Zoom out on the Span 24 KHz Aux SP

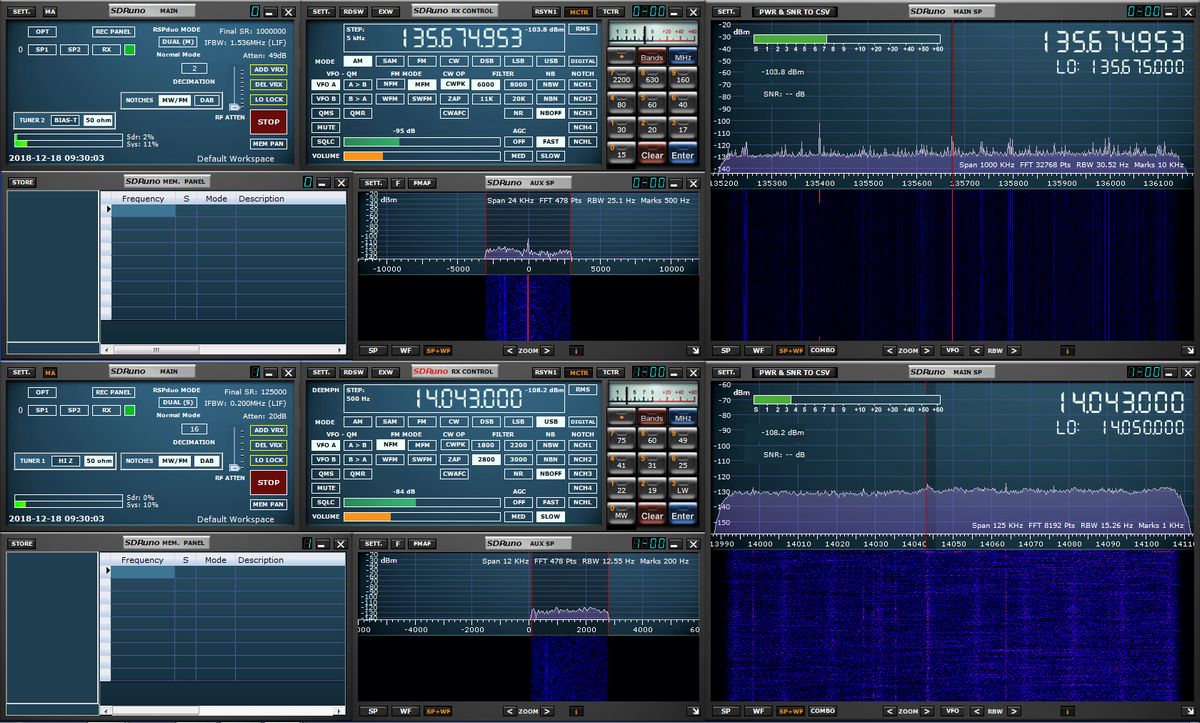click(x=509, y=351)
